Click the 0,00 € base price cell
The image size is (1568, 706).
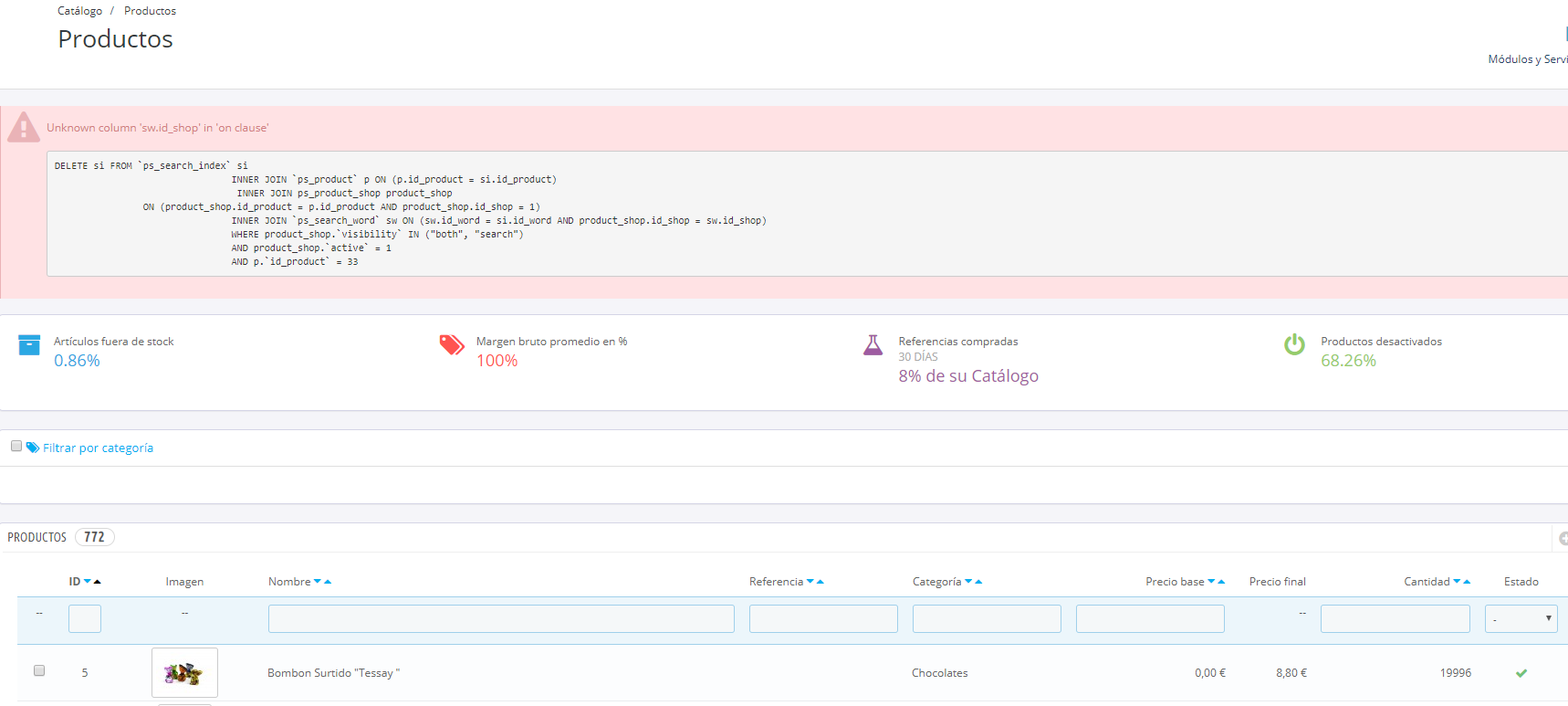[1210, 673]
